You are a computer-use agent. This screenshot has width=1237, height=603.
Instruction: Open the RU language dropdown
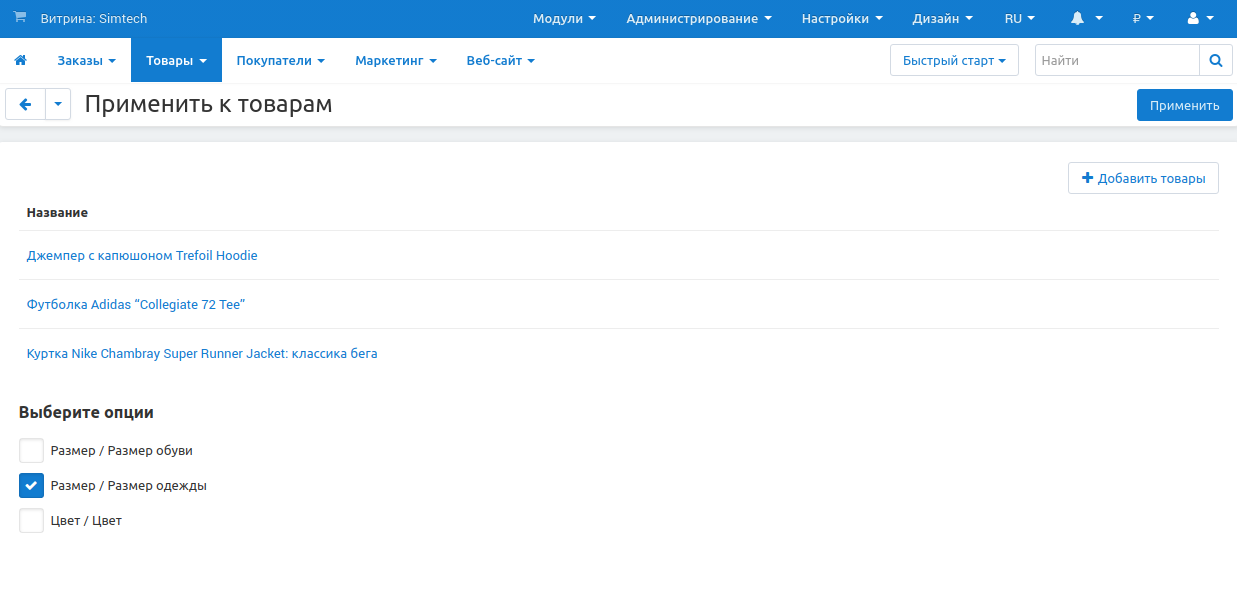pos(1019,19)
